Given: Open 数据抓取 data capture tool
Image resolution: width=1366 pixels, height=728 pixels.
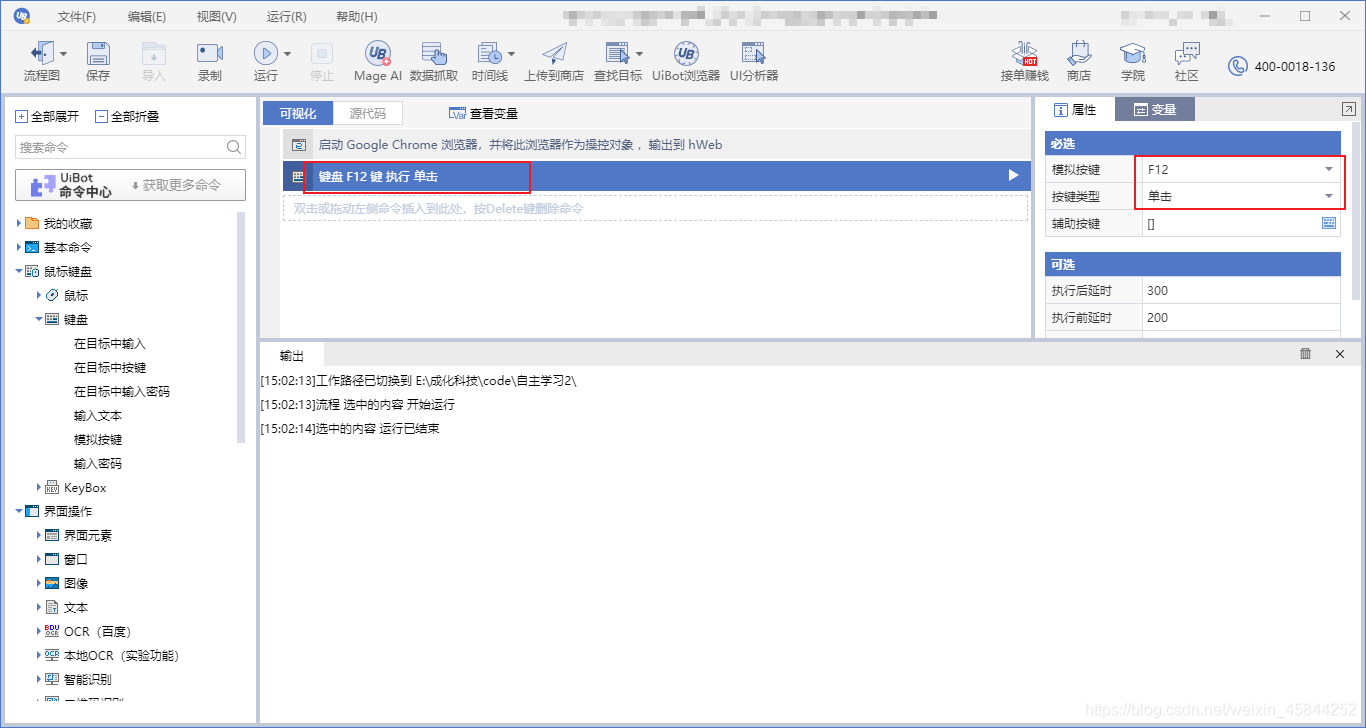Looking at the screenshot, I should point(434,61).
